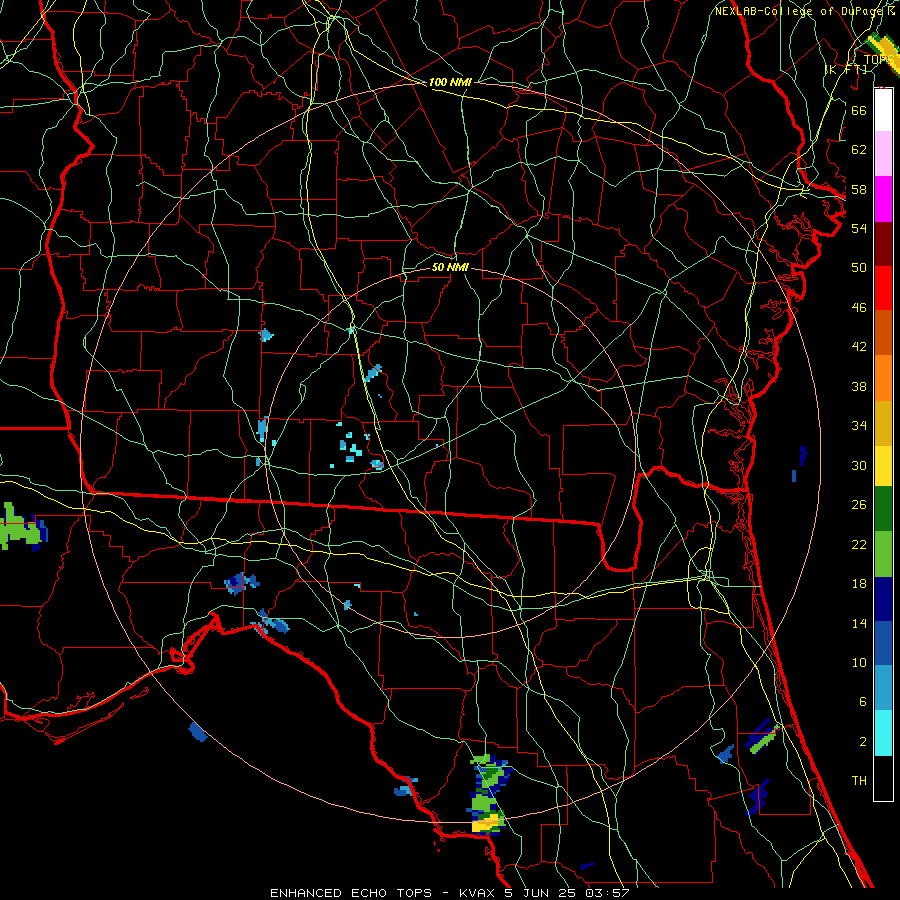Click the yellow core of the southern storm cell
Screen dimensions: 900x900
pos(485,825)
